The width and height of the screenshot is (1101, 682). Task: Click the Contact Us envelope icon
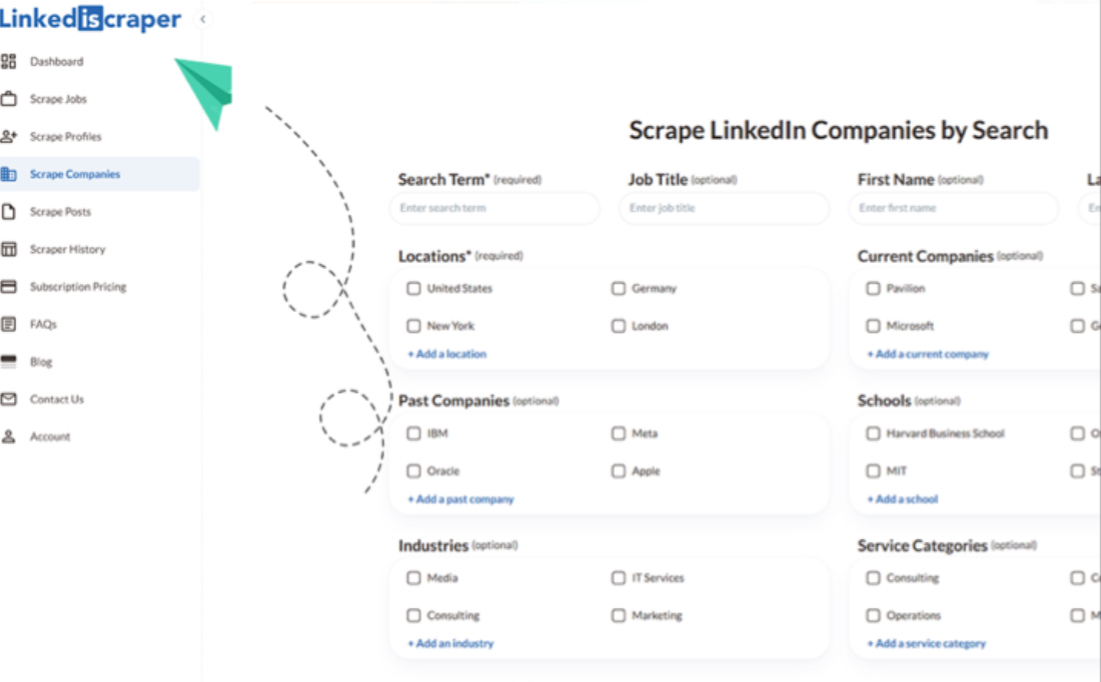9,399
